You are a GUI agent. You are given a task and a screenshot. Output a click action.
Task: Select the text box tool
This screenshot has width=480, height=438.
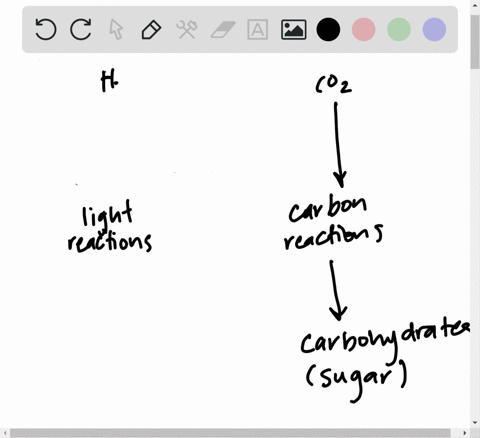258,30
